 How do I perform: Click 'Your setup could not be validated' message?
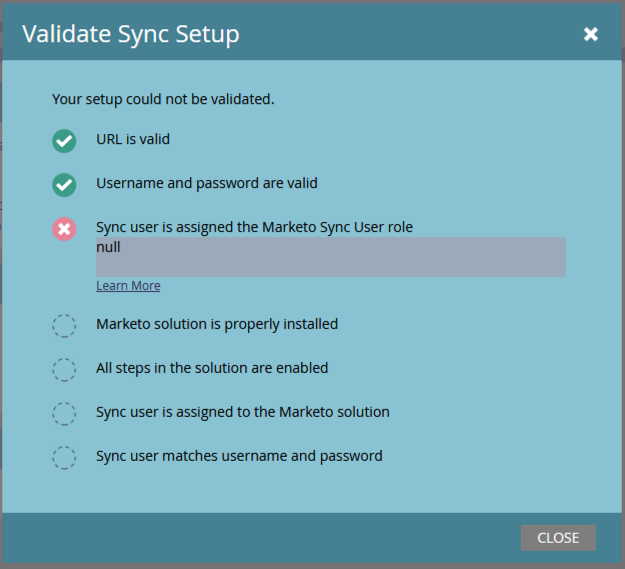163,99
